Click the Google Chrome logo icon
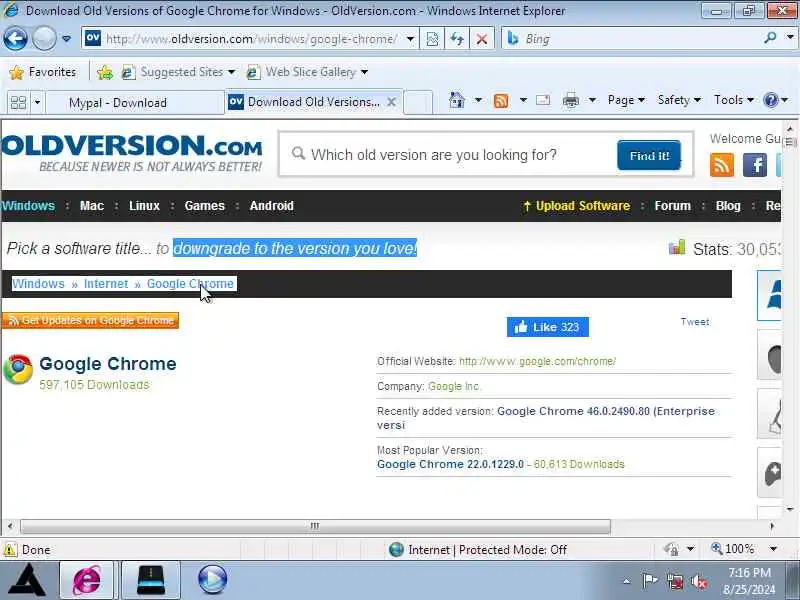Viewport: 800px width, 600px height. point(18,369)
